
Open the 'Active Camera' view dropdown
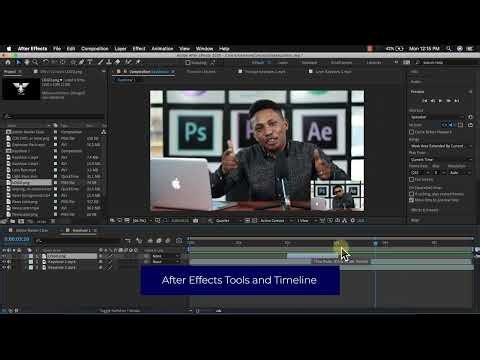tap(276, 221)
